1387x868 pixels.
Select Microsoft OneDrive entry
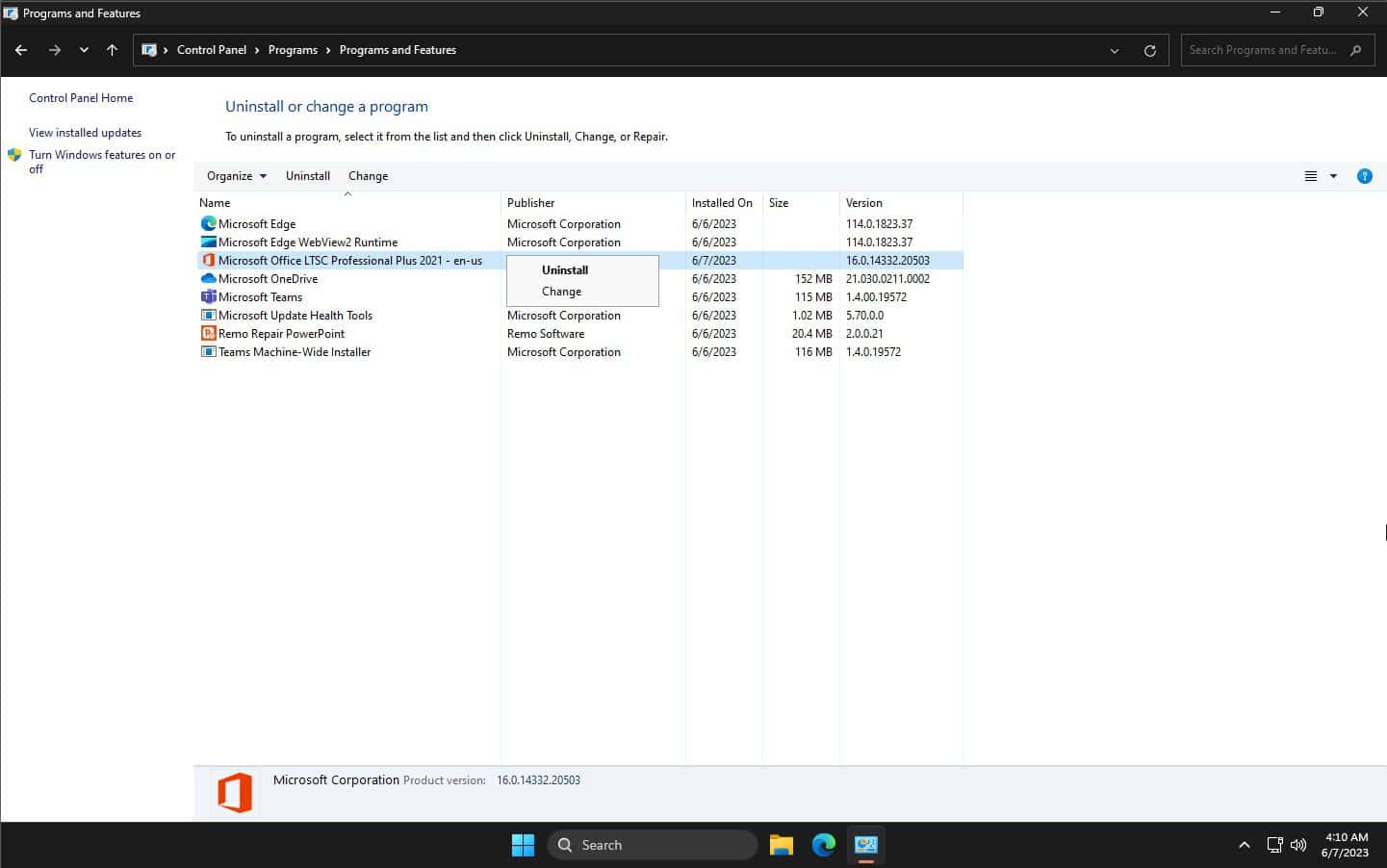click(268, 279)
